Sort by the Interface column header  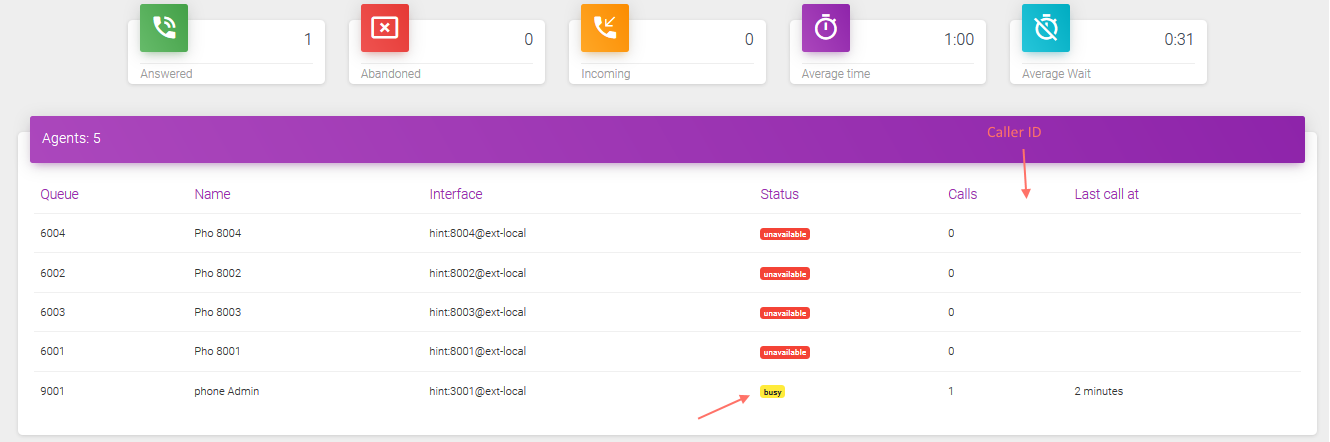456,194
